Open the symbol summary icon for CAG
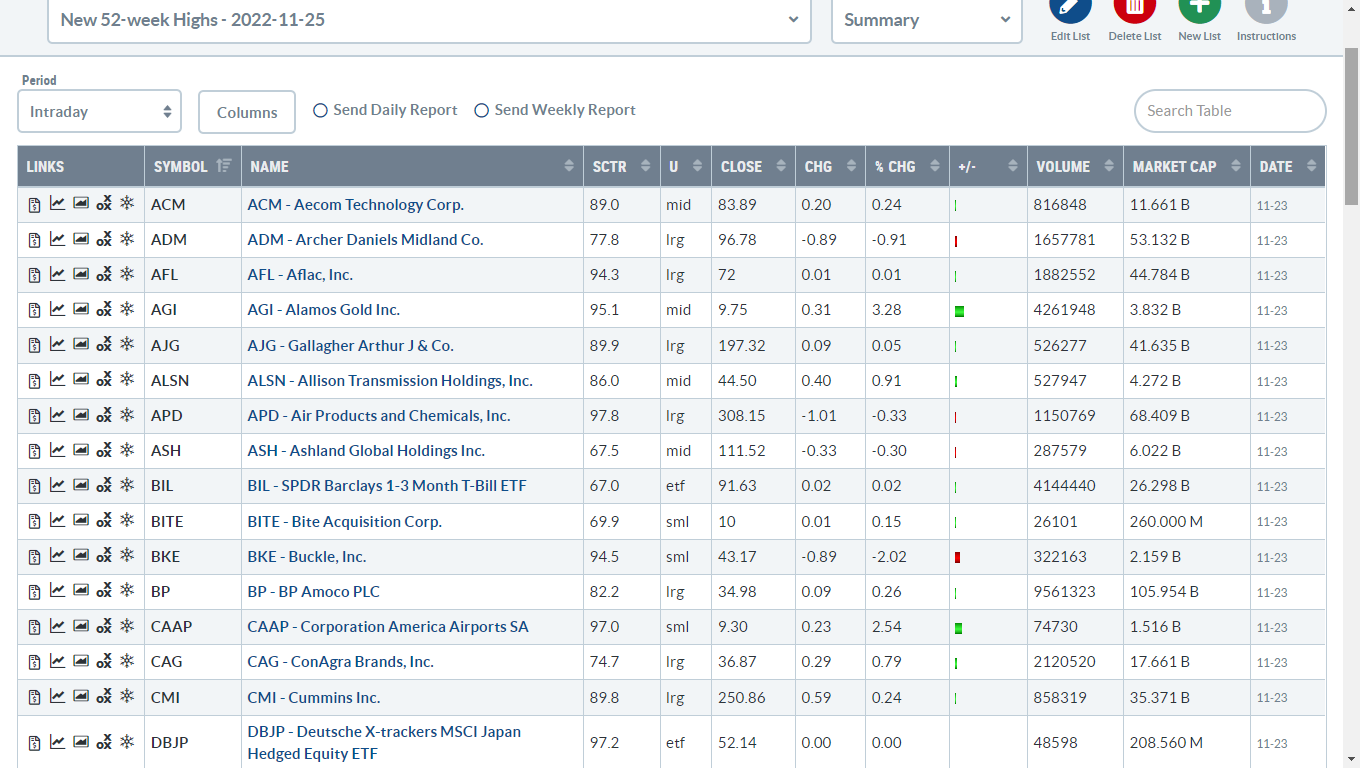The image size is (1360, 768). (x=34, y=663)
